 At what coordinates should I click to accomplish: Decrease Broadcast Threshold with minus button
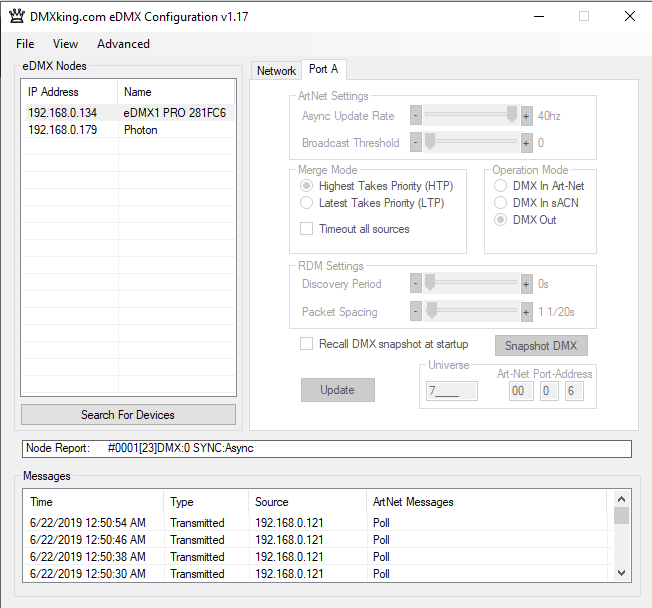pyautogui.click(x=415, y=143)
